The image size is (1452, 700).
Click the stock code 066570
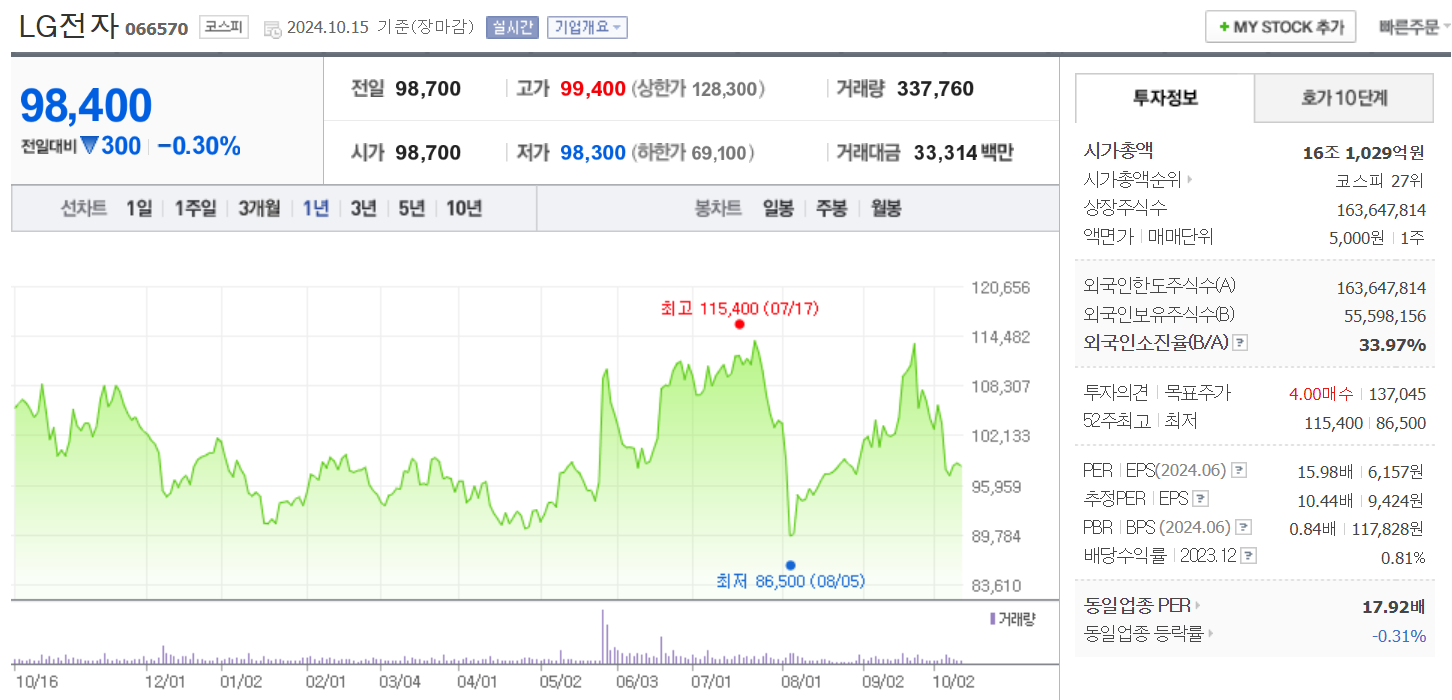click(x=156, y=29)
